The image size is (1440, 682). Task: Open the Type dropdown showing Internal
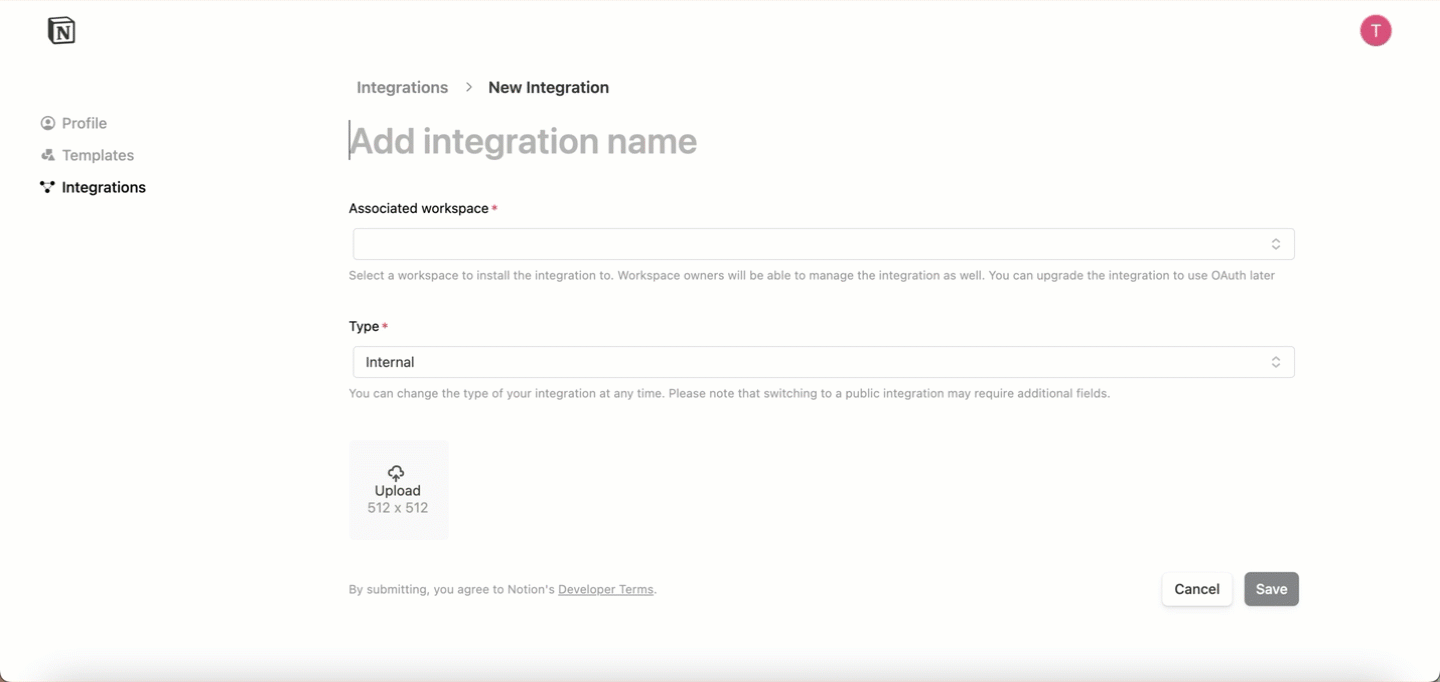(x=824, y=362)
